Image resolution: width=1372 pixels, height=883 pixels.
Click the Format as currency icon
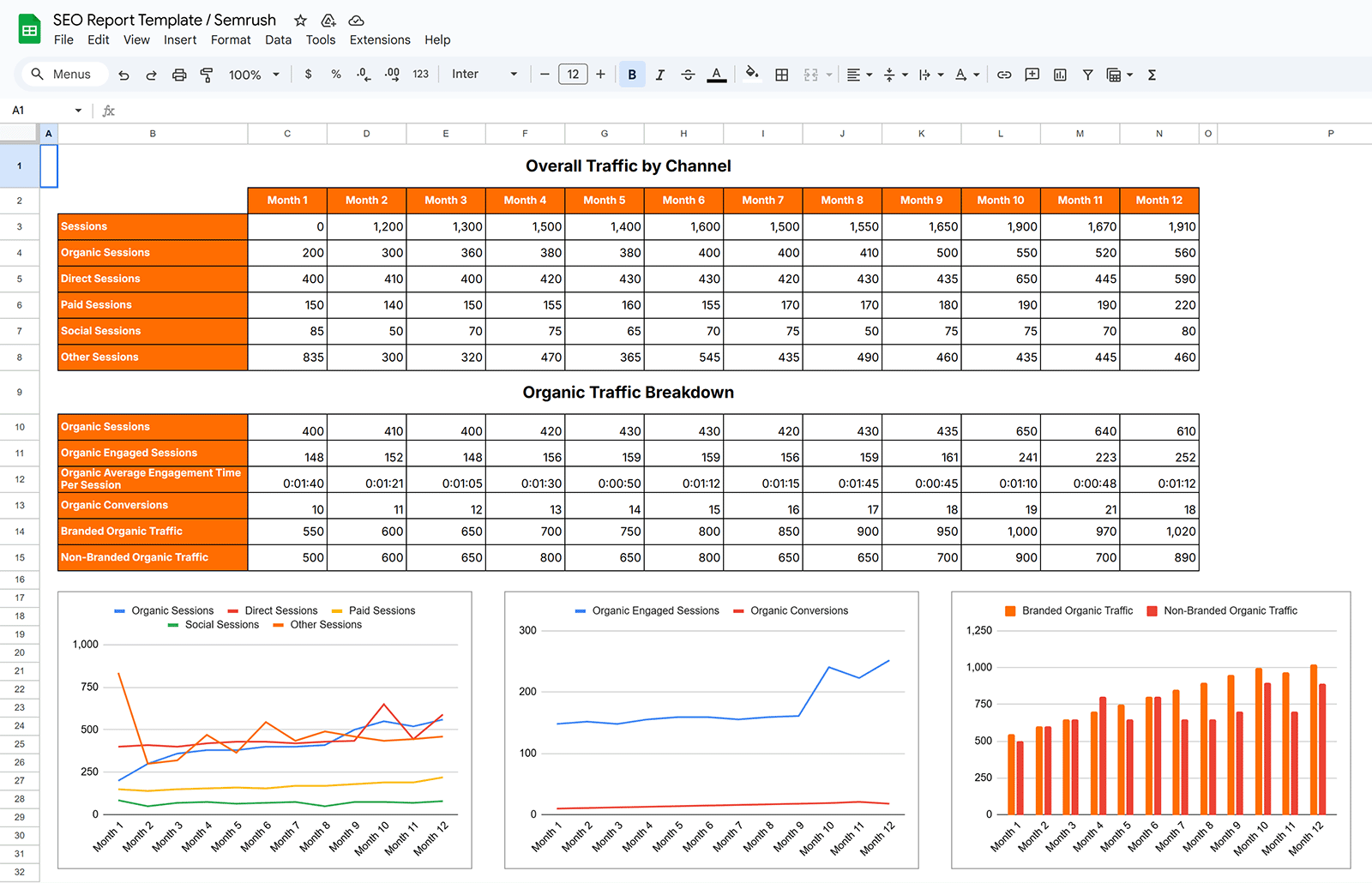(x=308, y=75)
